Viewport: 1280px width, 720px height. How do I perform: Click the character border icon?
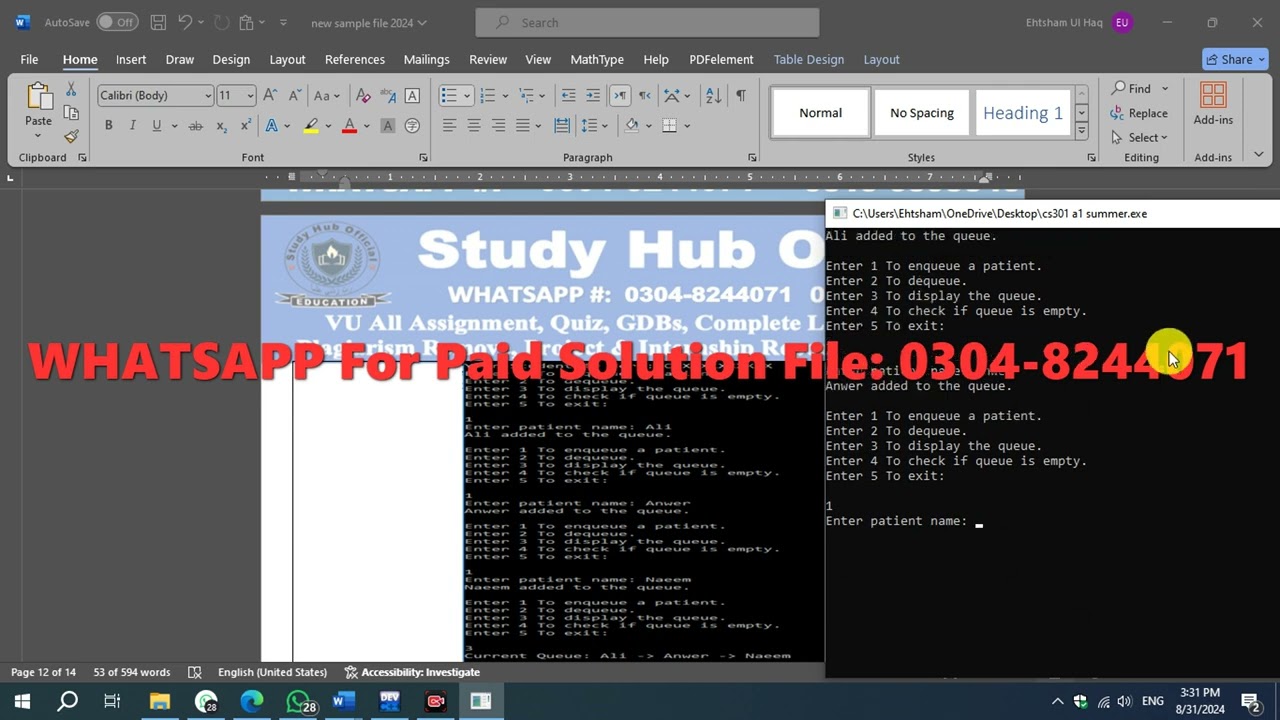coord(412,96)
